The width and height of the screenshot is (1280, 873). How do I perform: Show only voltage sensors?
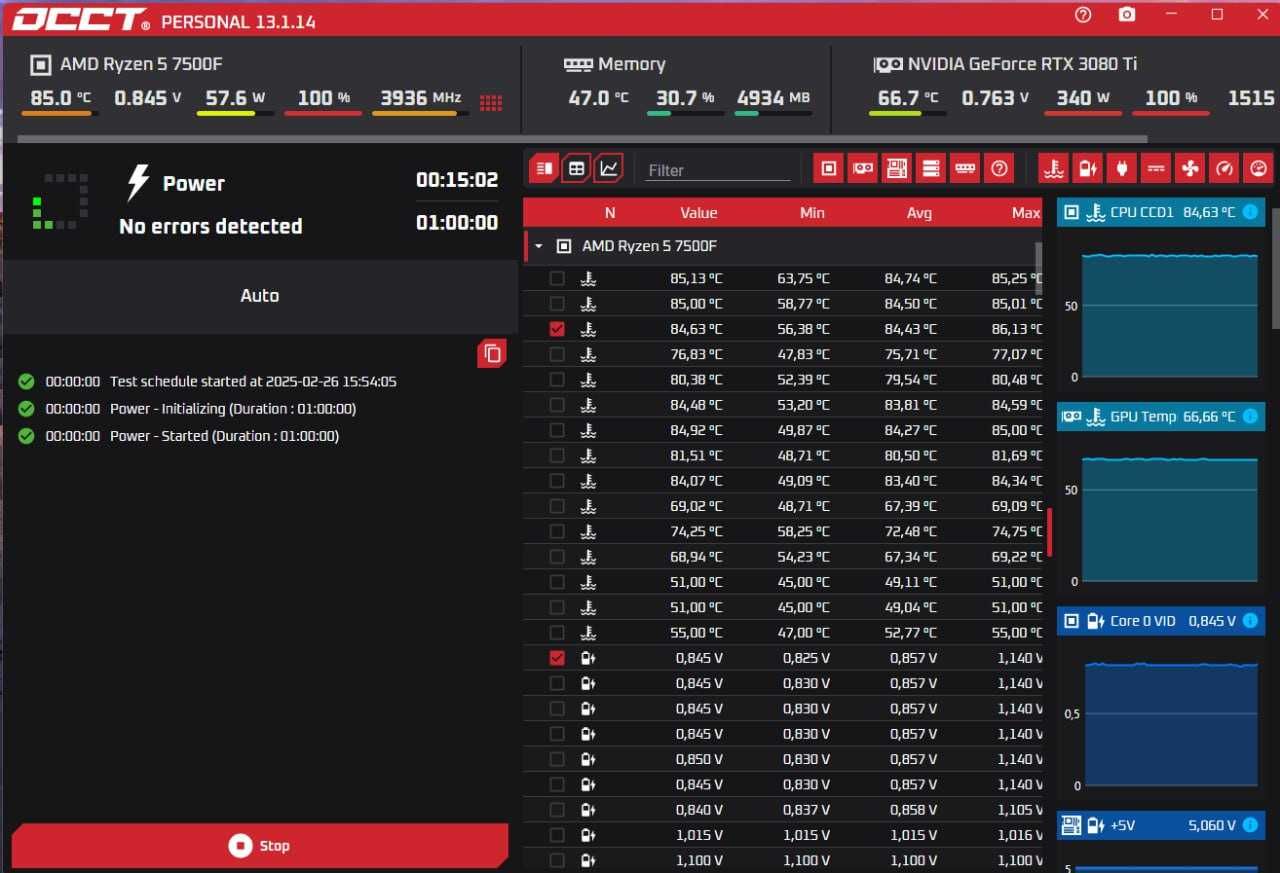pos(1087,168)
